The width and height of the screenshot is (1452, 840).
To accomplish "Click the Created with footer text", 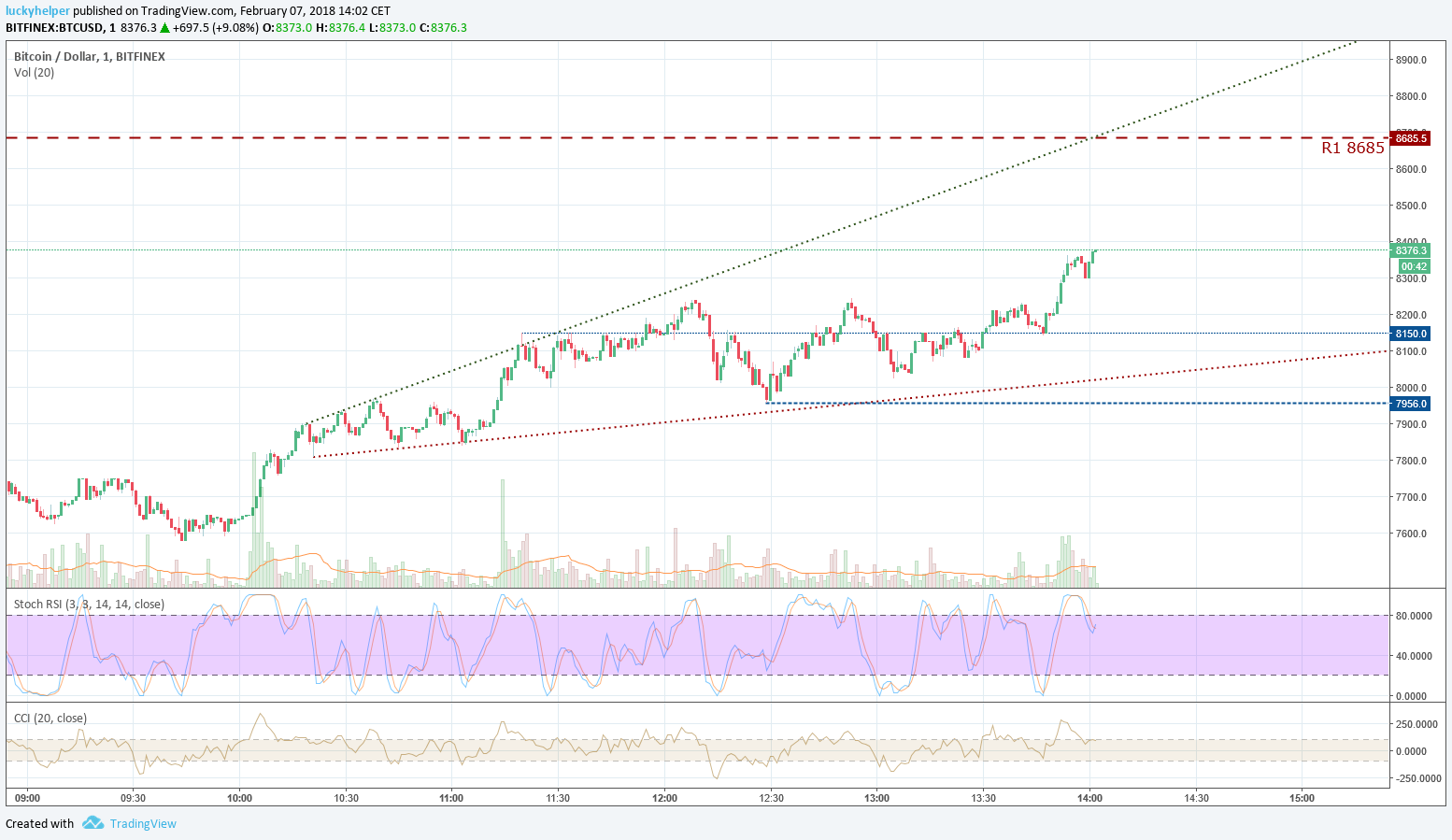I will pyautogui.click(x=39, y=823).
